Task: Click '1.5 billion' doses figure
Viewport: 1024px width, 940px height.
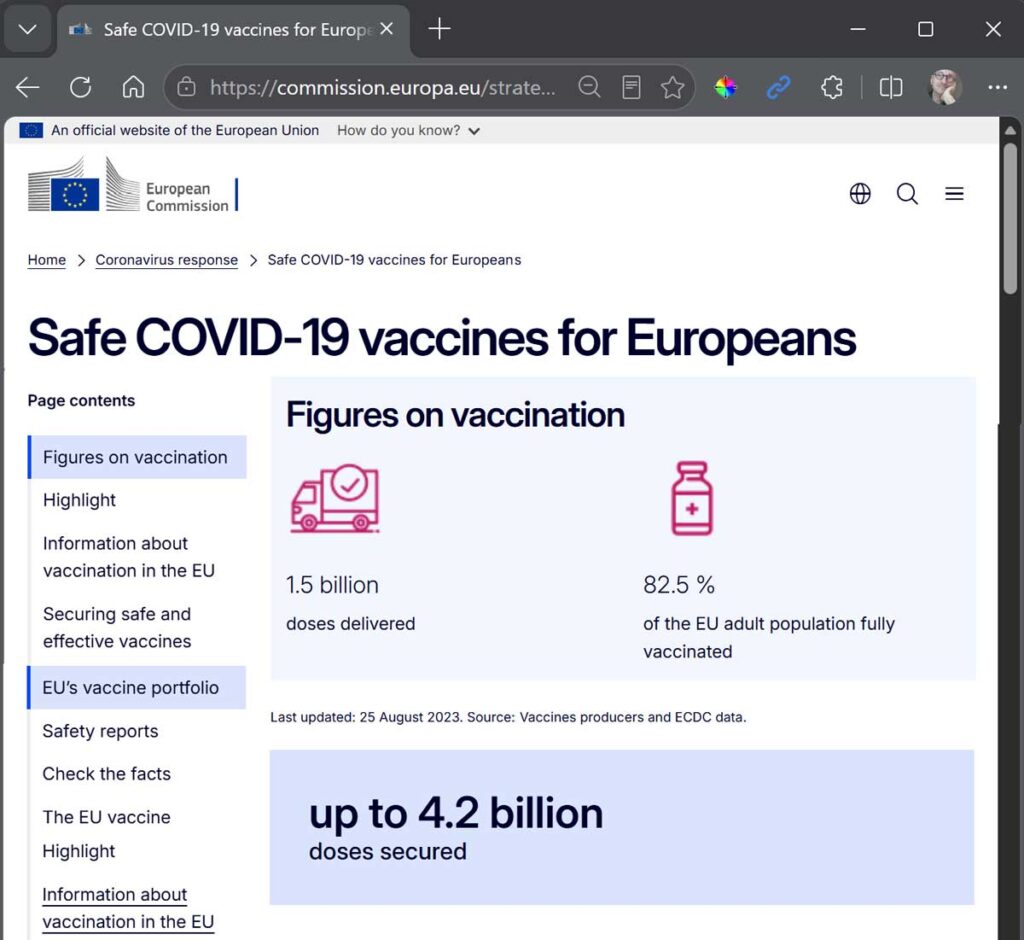Action: point(332,585)
